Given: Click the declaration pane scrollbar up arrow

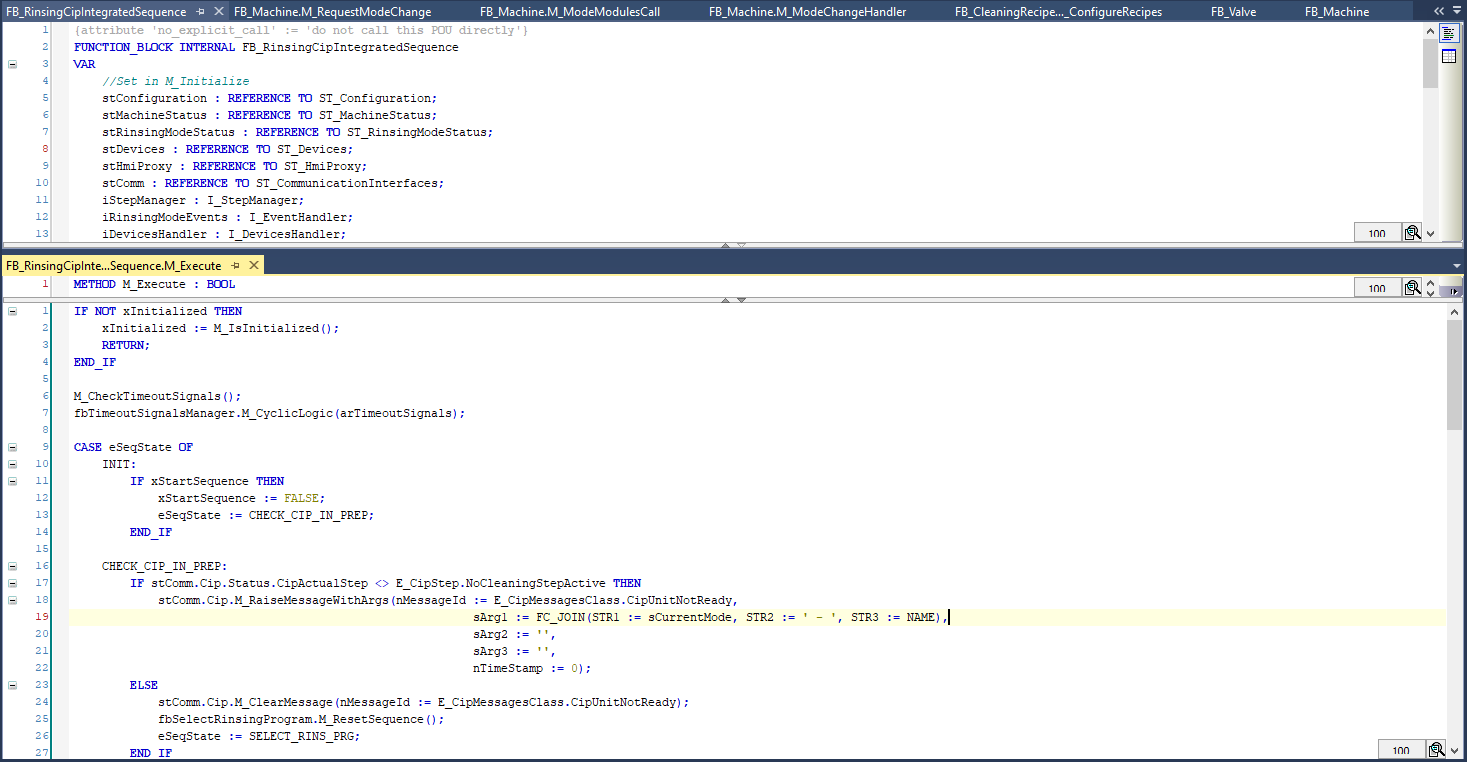Looking at the screenshot, I should coord(1430,32).
